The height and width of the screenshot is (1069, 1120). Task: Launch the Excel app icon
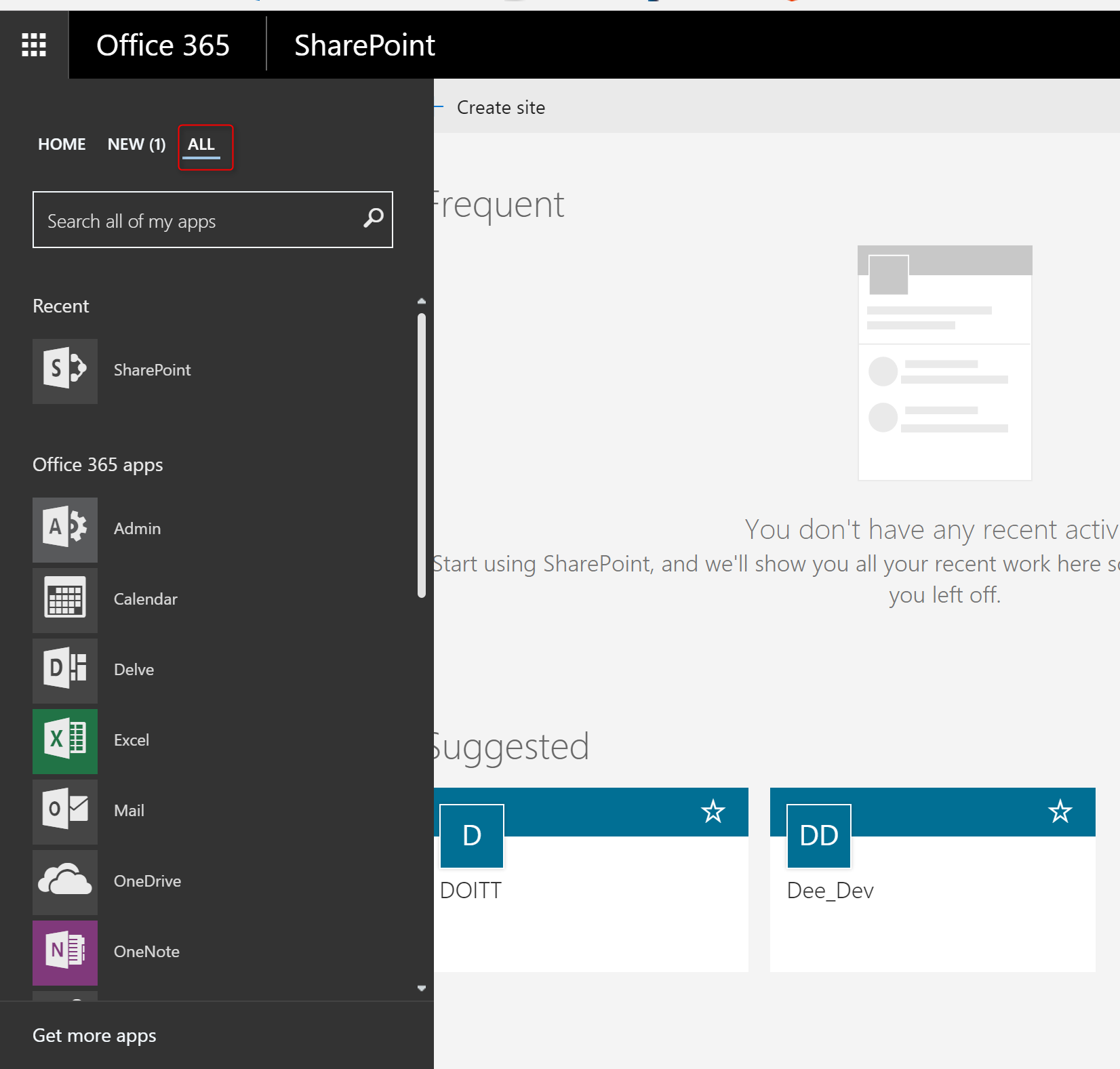tap(65, 741)
